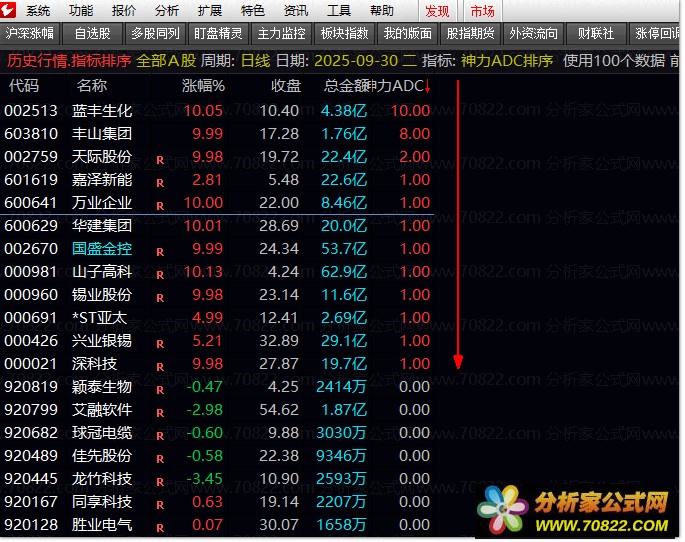
Task: Click the R marker beside 胜业电气
Action: point(160,528)
